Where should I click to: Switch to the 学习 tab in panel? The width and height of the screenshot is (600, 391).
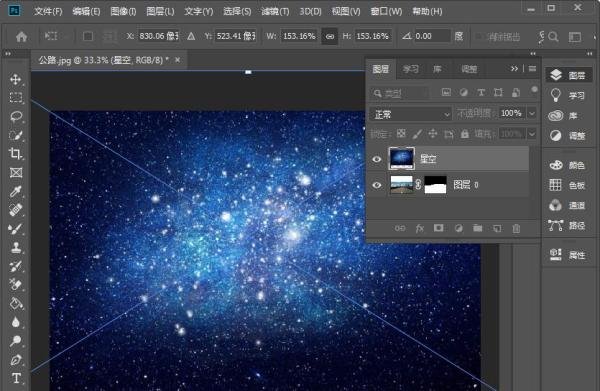(x=411, y=69)
